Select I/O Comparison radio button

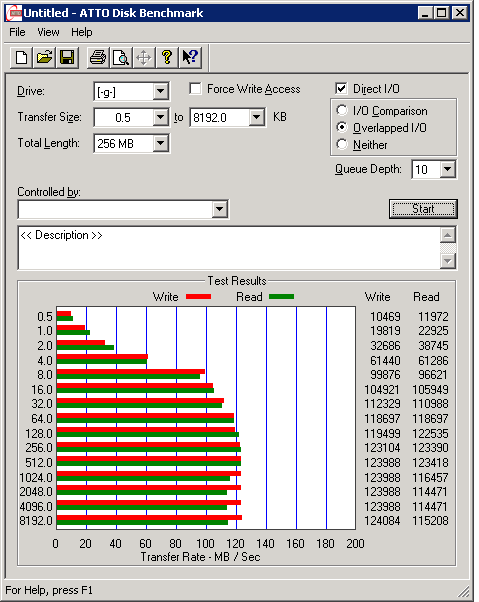click(x=342, y=110)
